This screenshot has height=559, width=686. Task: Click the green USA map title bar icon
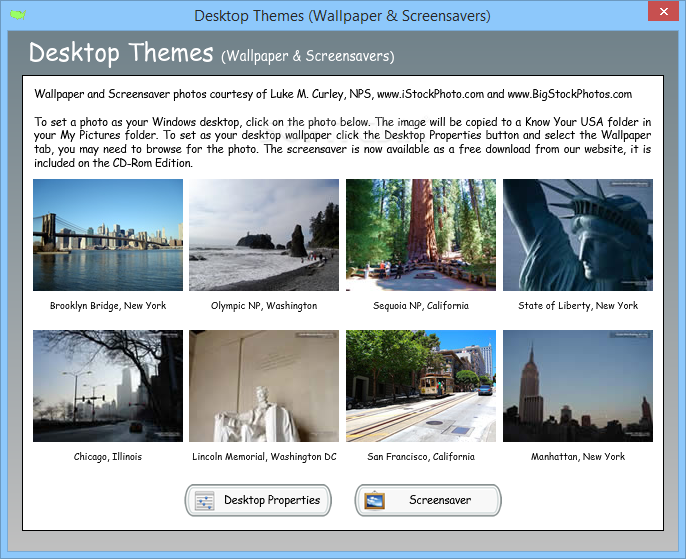[18, 15]
